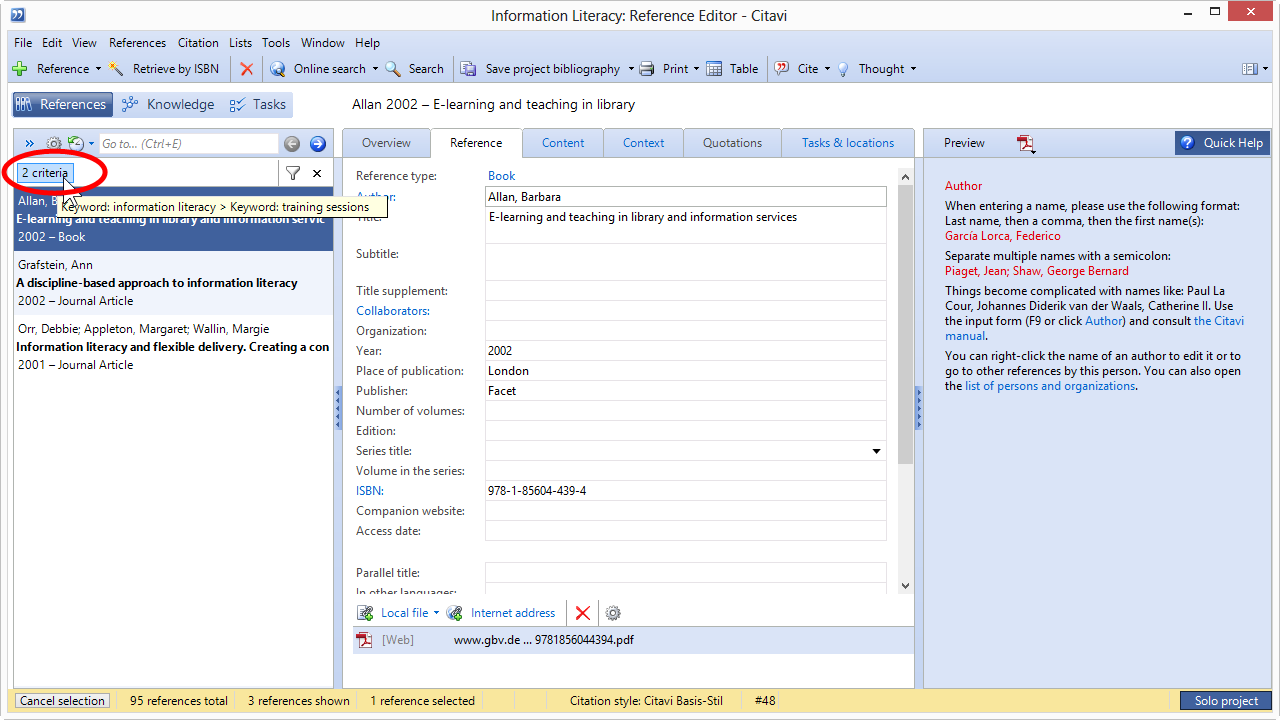Click the gear icon in the locations toolbar

click(613, 613)
